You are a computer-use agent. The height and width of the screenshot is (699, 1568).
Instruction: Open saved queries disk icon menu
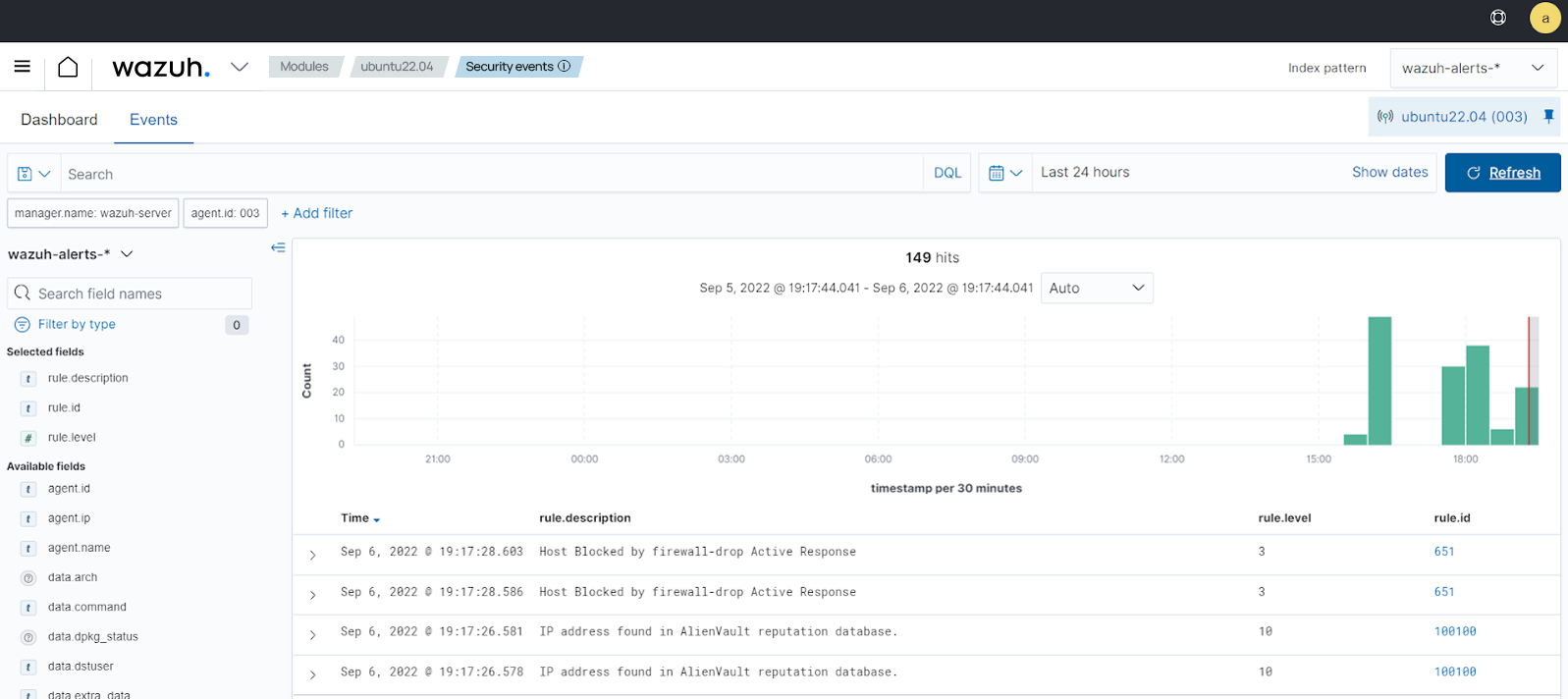(34, 174)
